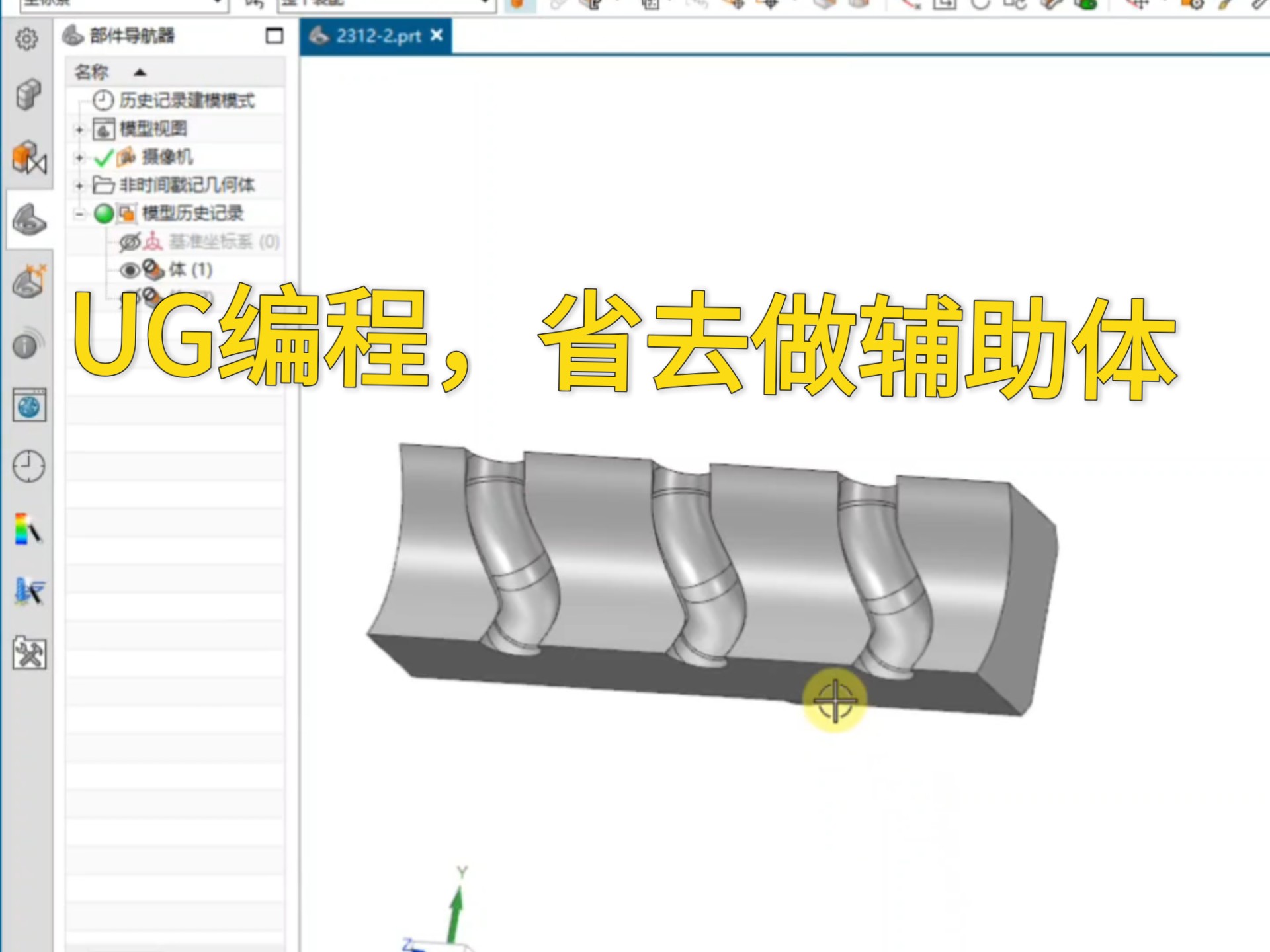
Task: Expand the 模型视图 tree node
Action: (79, 130)
